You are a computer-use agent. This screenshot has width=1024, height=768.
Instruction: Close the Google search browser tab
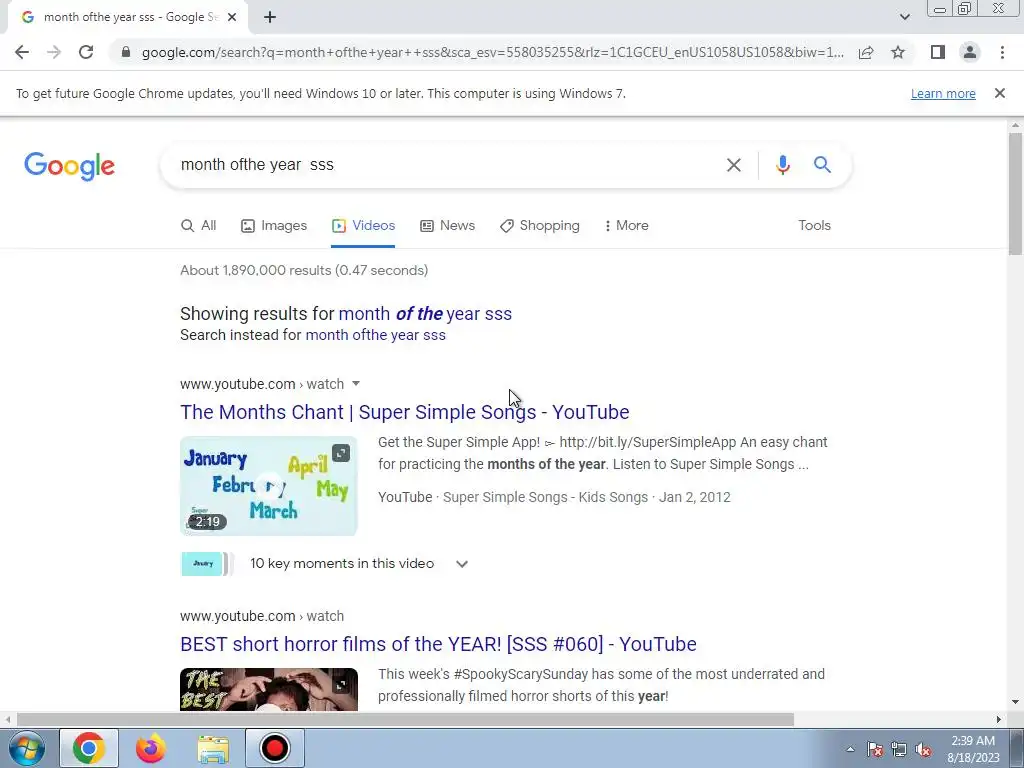231,18
